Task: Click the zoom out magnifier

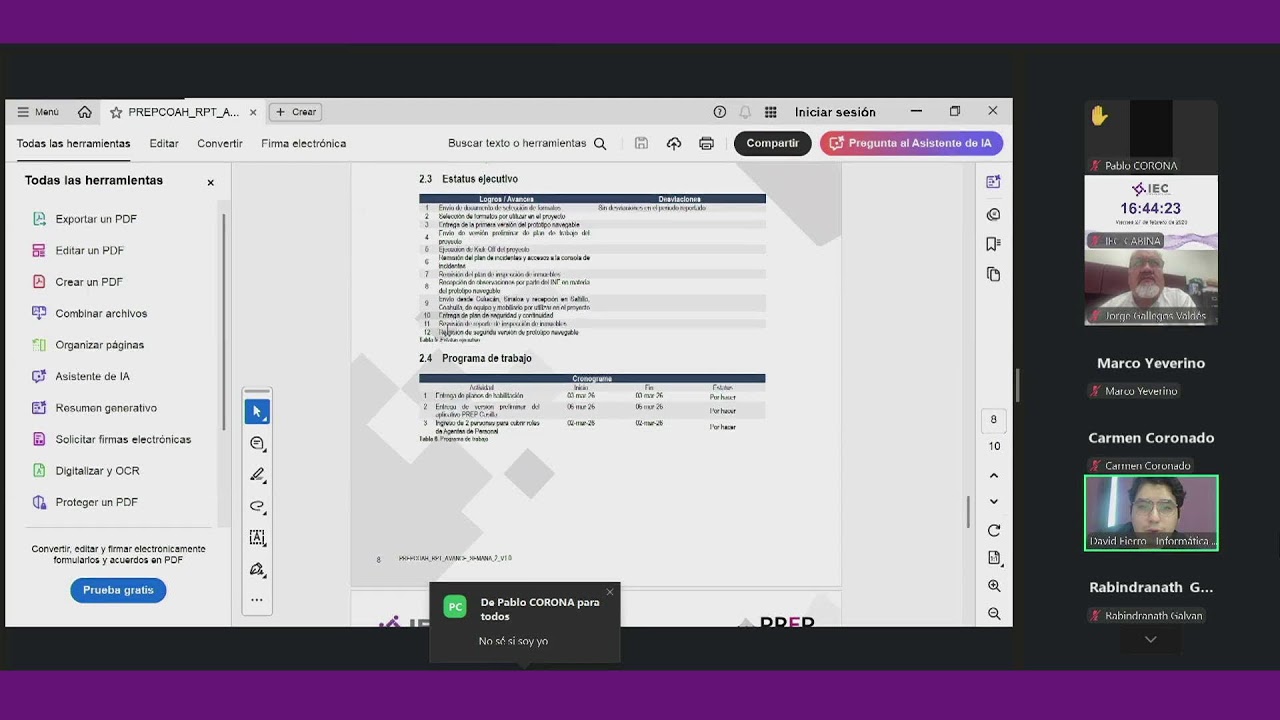Action: coord(993,614)
